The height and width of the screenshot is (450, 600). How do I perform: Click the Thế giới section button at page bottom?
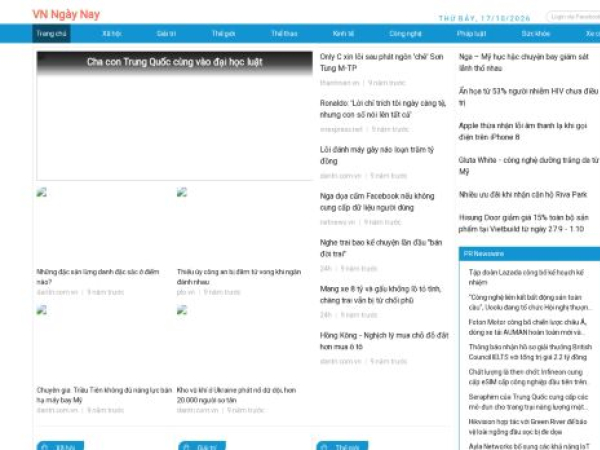tap(342, 446)
